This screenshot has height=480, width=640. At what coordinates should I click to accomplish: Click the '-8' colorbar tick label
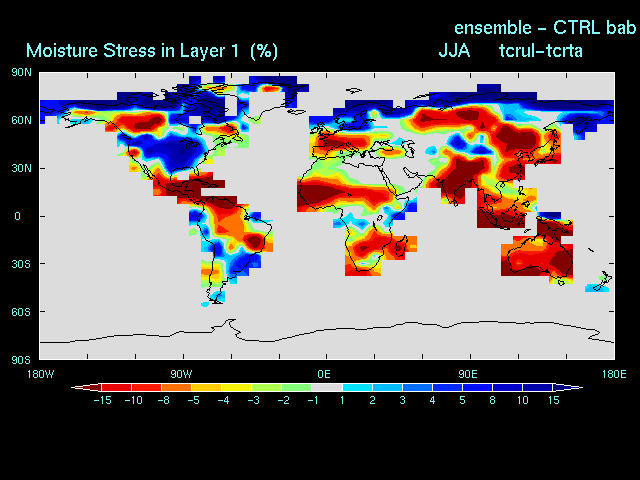(164, 400)
